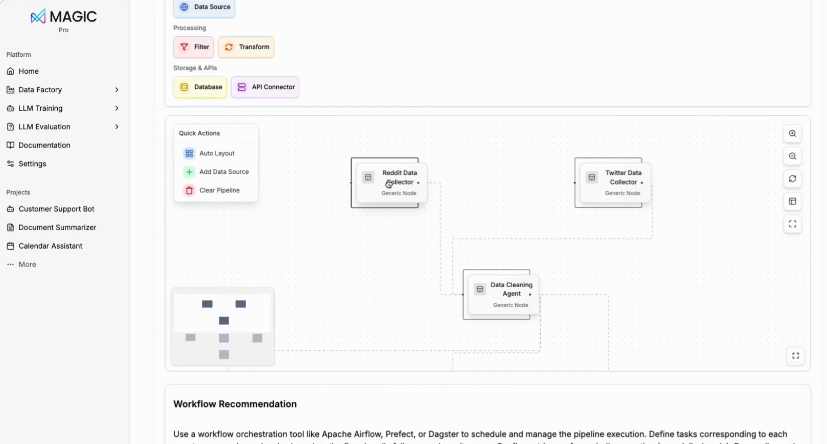The height and width of the screenshot is (444, 827).
Task: Select the API Connector node chip
Action: point(265,87)
